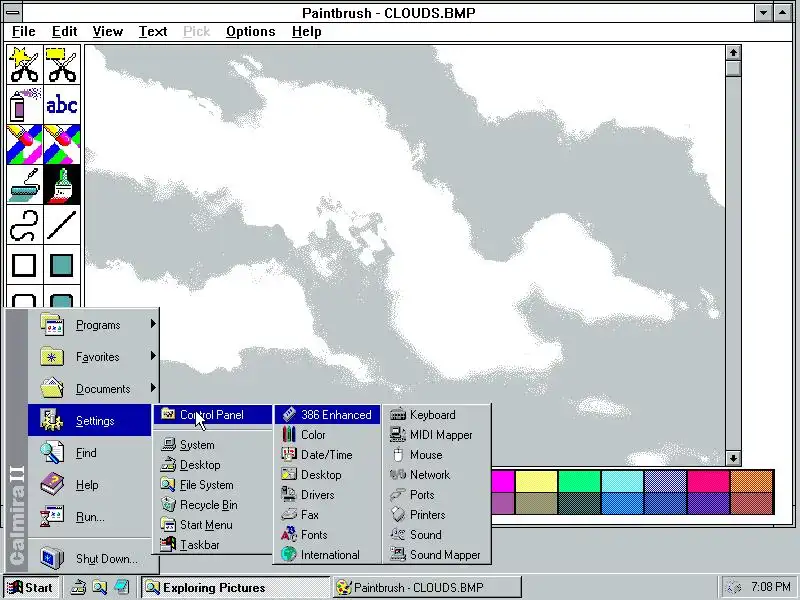Choose Run... from the Start menu
Viewport: 800px width, 600px height.
click(x=90, y=517)
